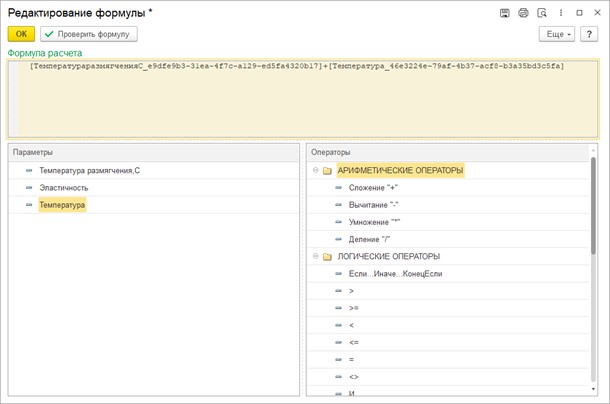Select the less-than < operator

coord(351,325)
